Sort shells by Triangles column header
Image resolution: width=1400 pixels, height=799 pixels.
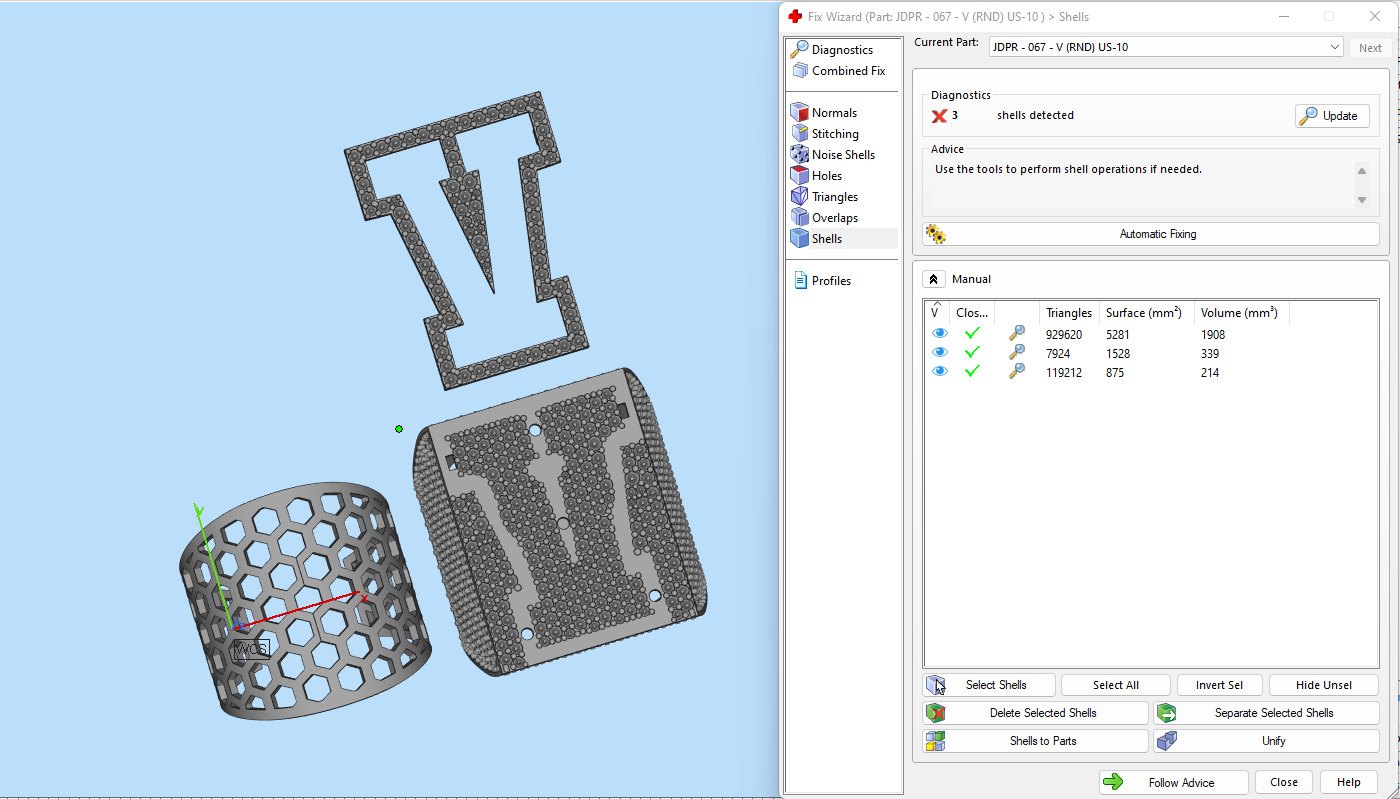1068,313
